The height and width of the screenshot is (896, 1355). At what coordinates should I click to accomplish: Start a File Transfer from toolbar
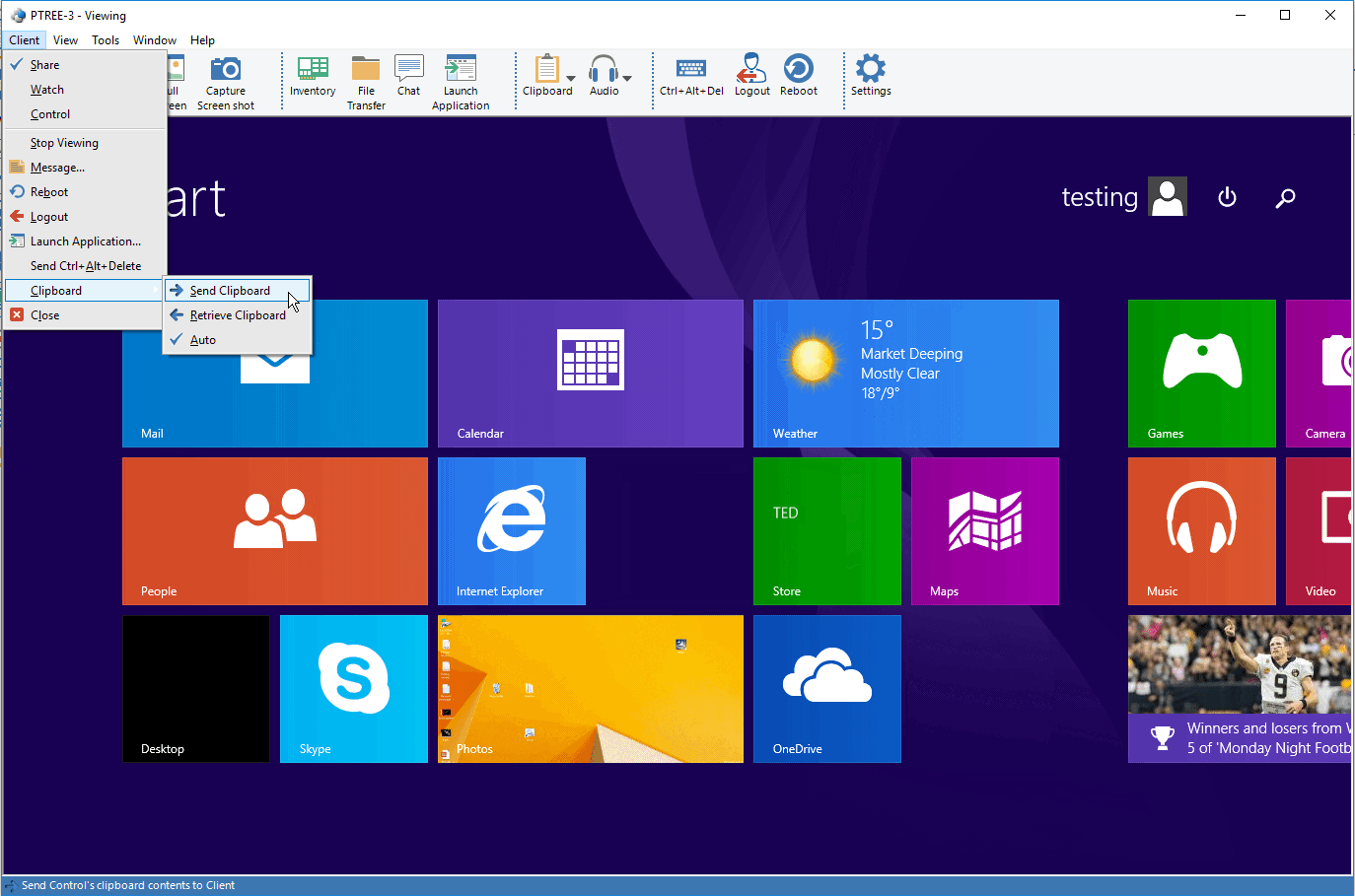366,81
